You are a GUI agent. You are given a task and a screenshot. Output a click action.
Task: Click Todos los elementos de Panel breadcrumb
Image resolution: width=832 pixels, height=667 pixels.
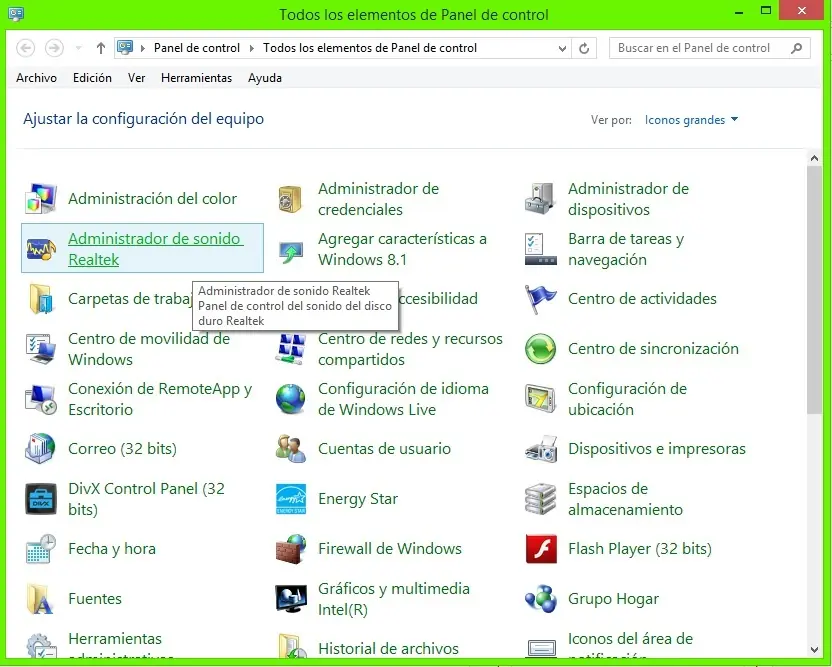pos(370,48)
